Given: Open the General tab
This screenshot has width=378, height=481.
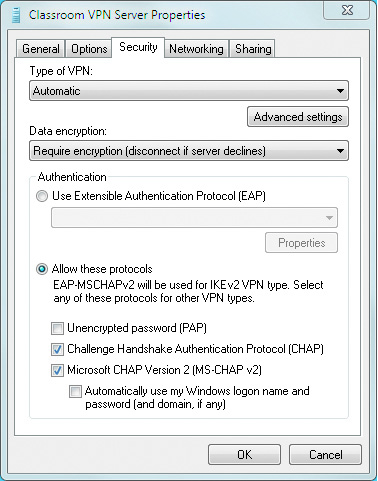Looking at the screenshot, I should coord(41,49).
